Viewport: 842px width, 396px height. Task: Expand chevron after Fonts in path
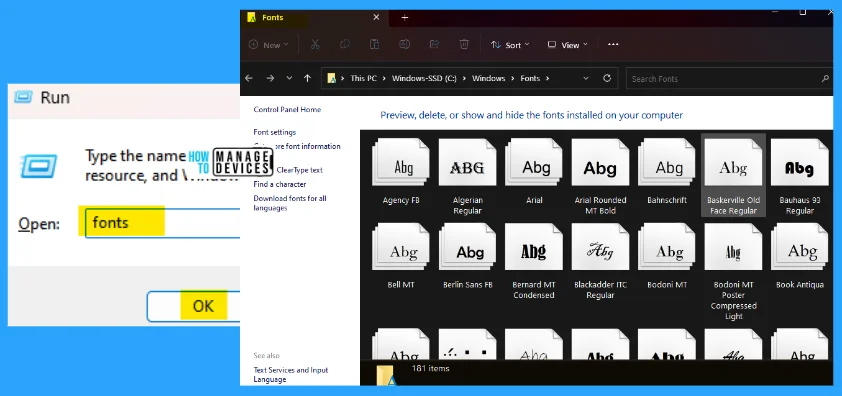coord(547,78)
